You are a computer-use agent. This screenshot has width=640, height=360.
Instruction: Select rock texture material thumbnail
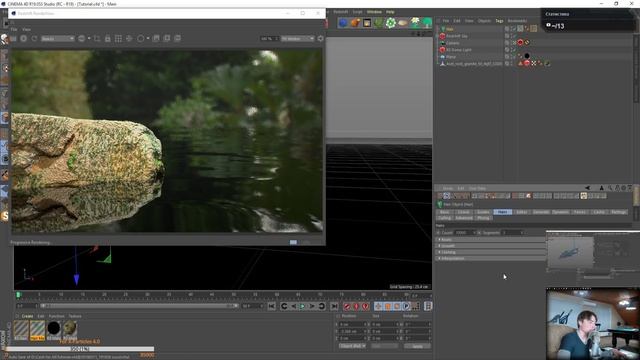(70, 328)
